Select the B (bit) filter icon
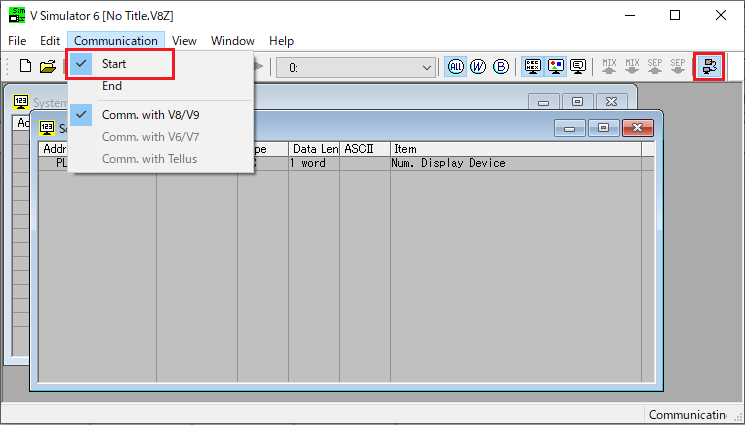 click(501, 67)
